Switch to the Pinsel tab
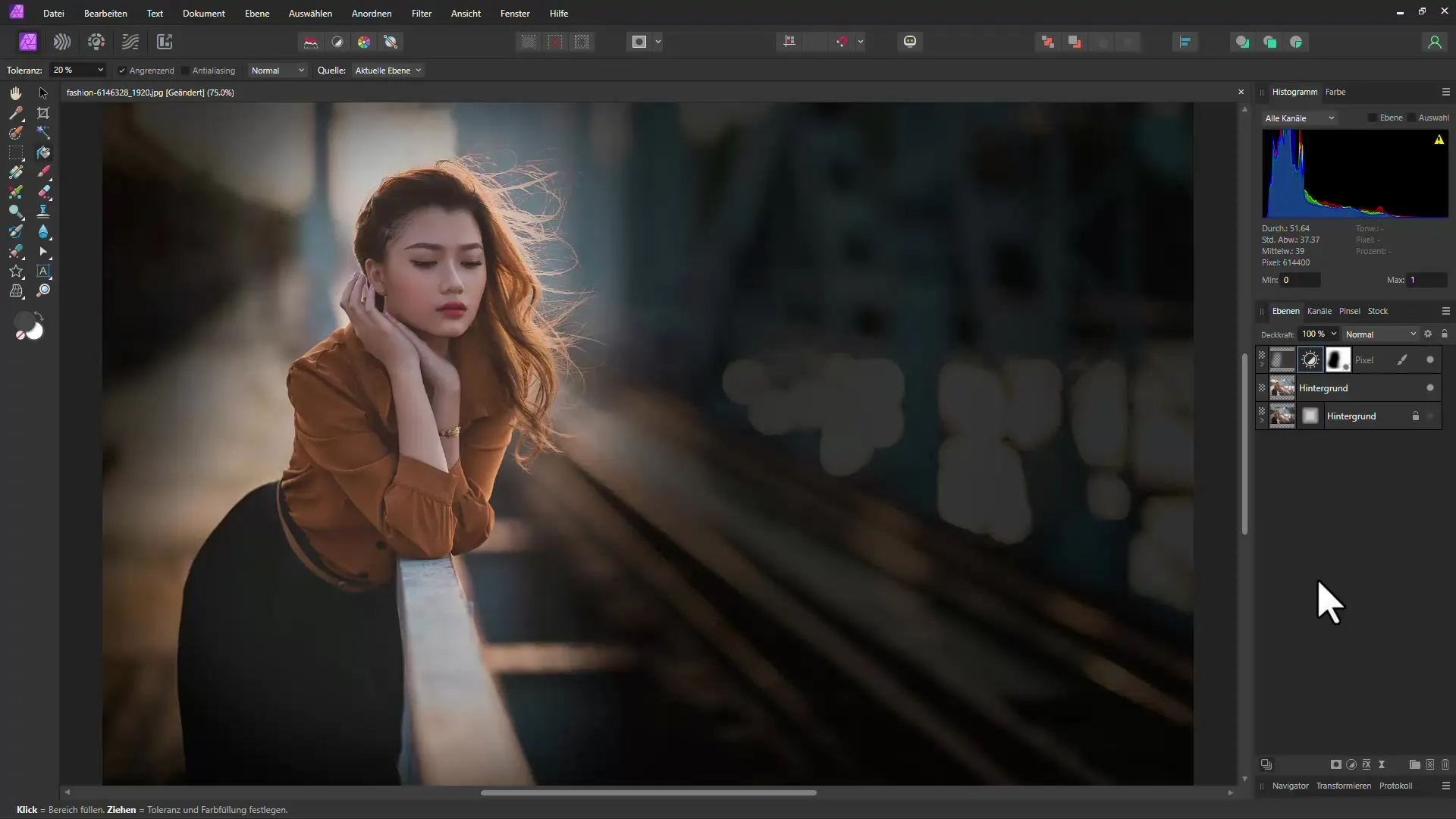1456x819 pixels. coord(1349,311)
